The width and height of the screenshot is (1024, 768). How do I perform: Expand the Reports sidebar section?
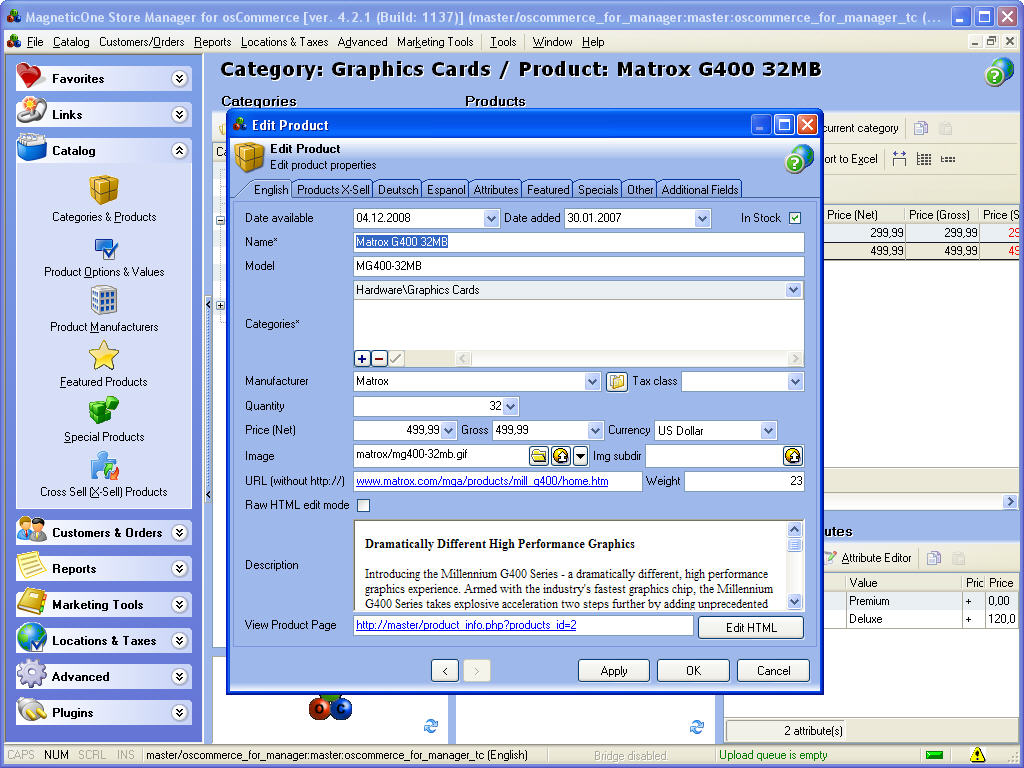click(x=180, y=569)
